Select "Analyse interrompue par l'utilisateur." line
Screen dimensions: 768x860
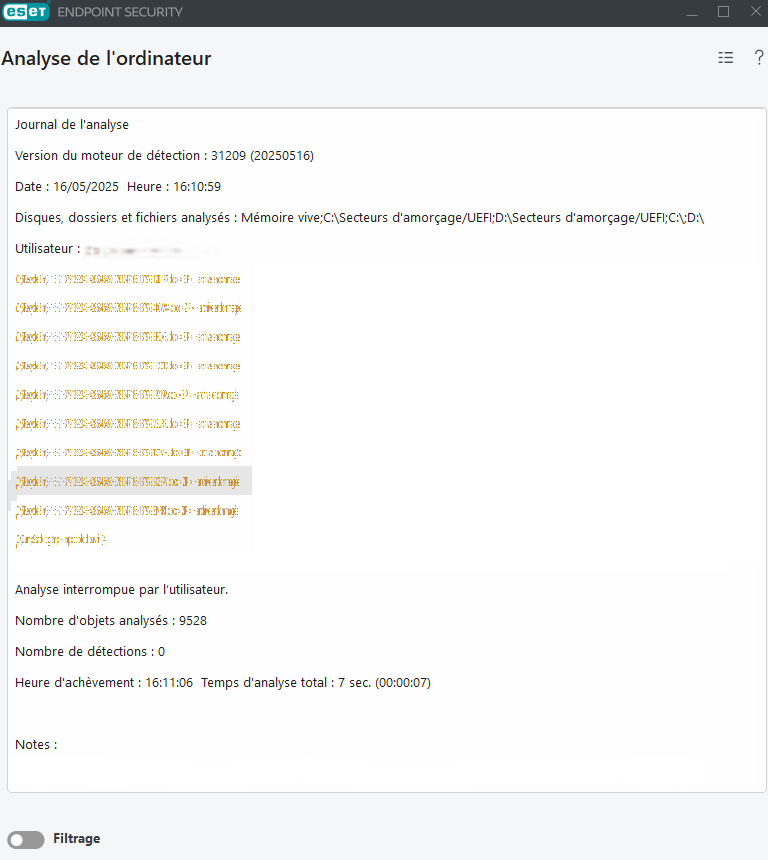coord(121,590)
